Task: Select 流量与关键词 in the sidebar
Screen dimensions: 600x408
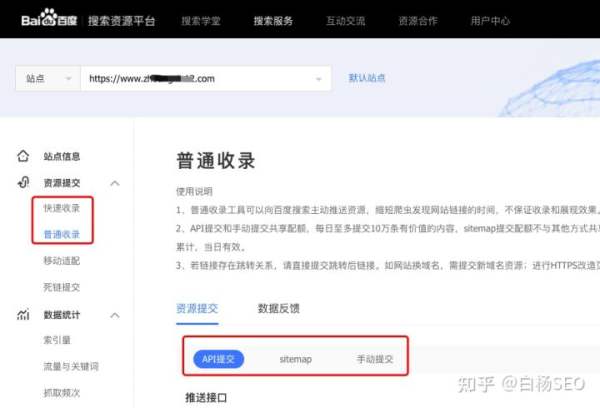Action: (71, 366)
